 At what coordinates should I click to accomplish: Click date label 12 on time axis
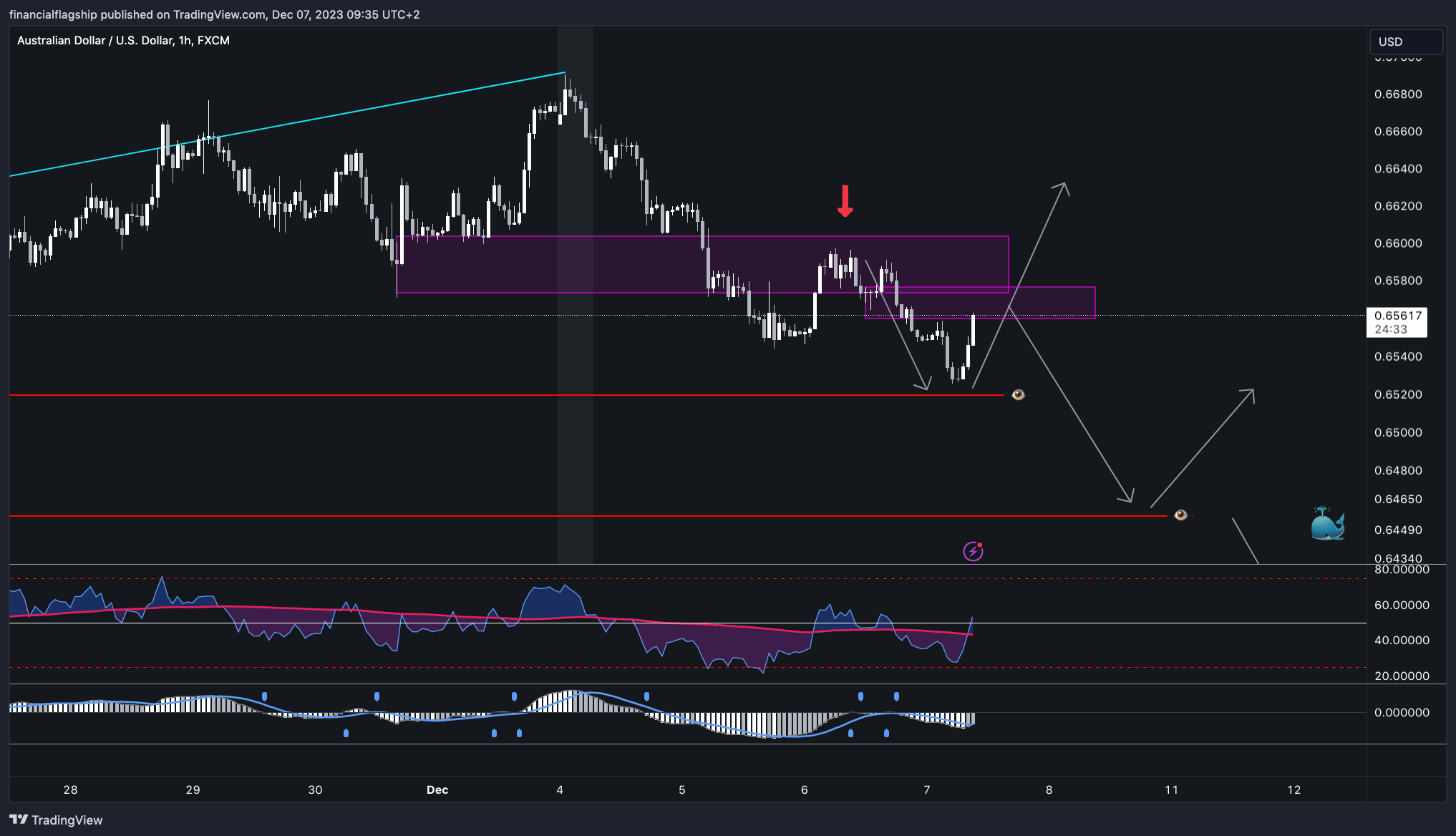(x=1294, y=789)
